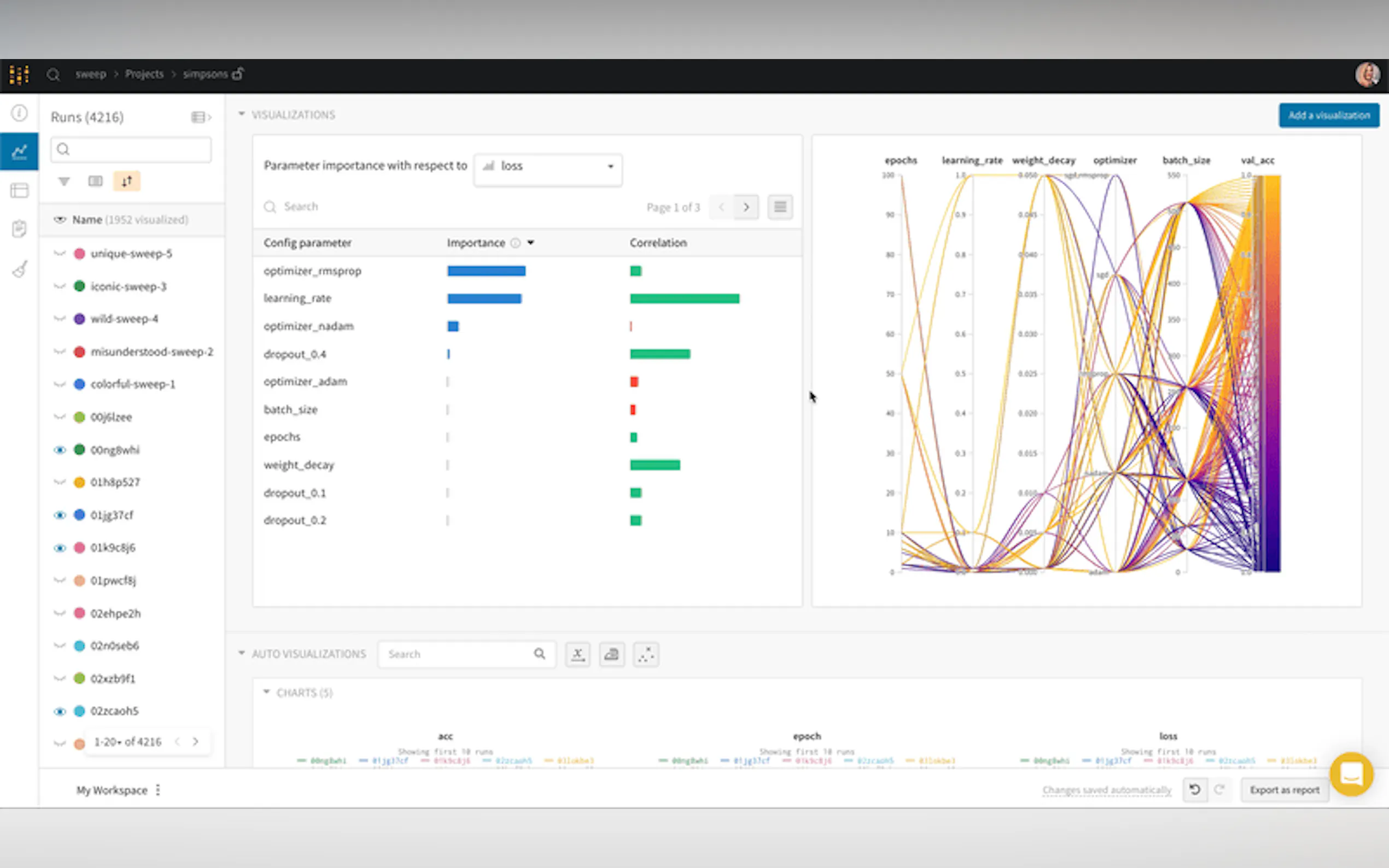Click the scatter plot icon in Auto Visualizations

[645, 654]
